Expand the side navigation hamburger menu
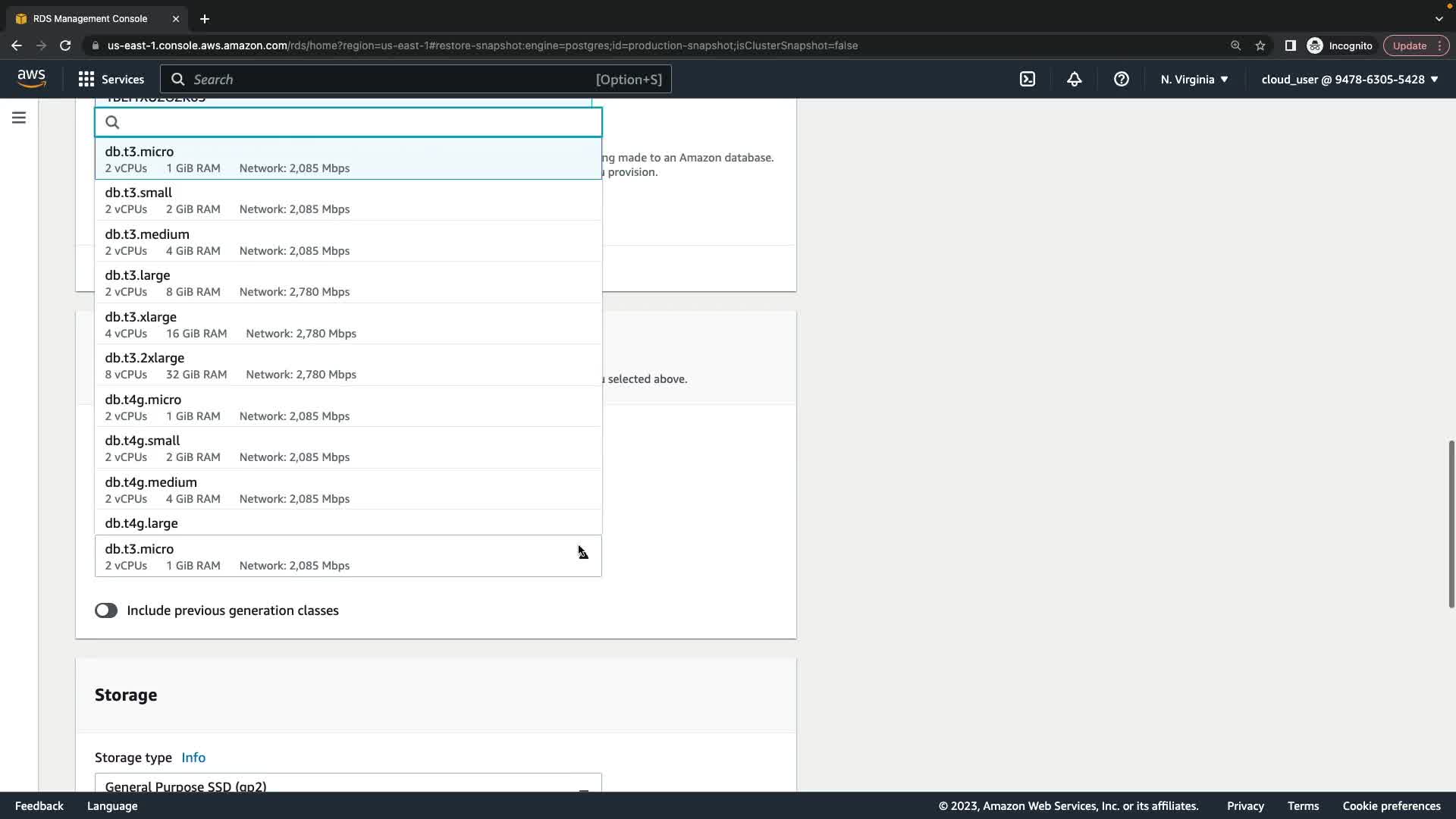This screenshot has width=1456, height=819. pos(19,118)
